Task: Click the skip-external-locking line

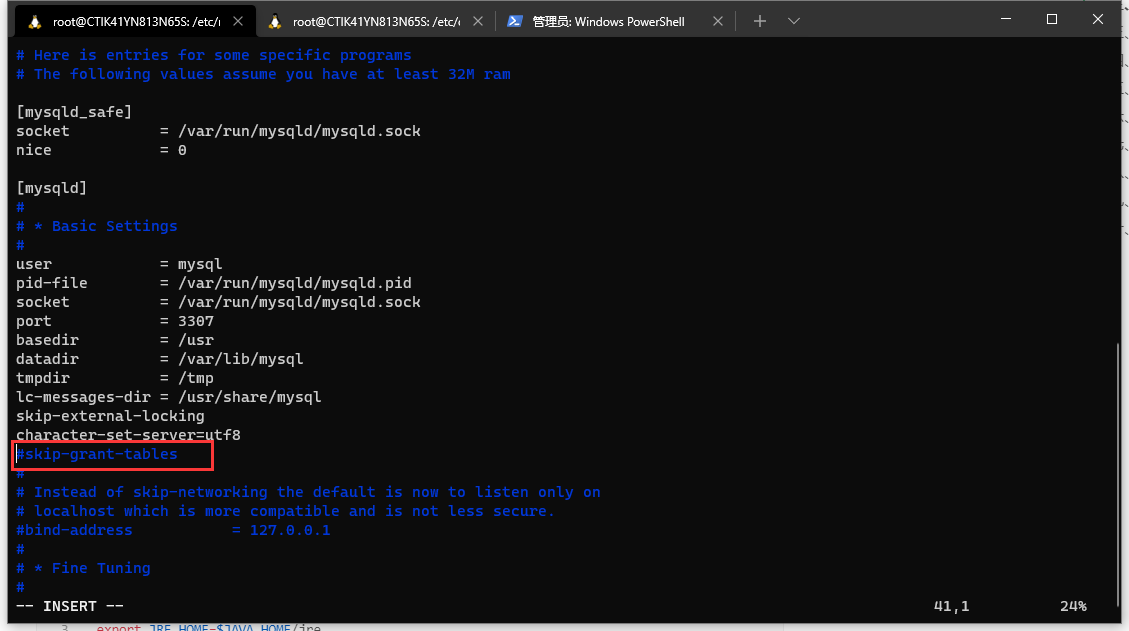Action: tap(110, 416)
